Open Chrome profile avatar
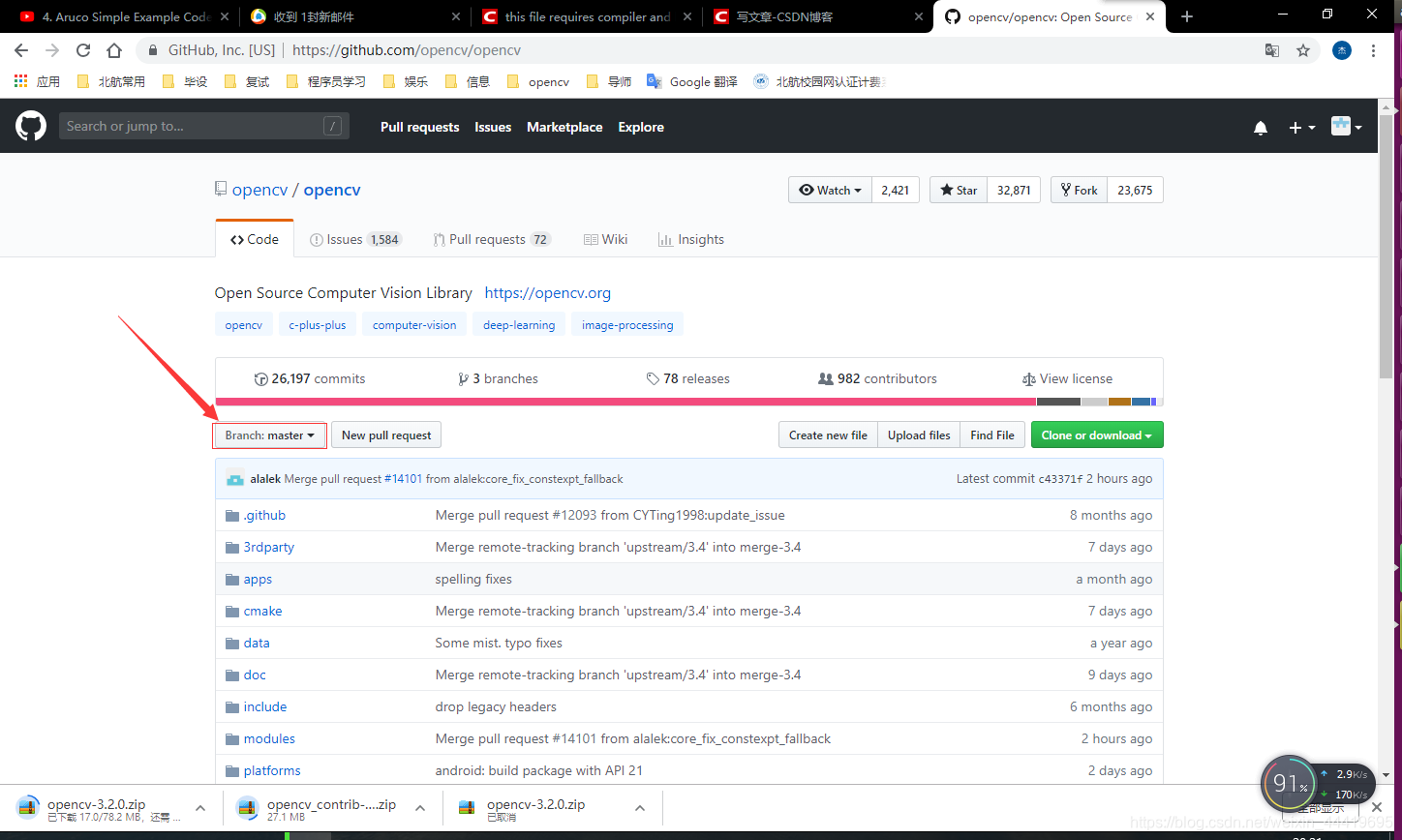Screen dimensions: 1402x840 [x=1341, y=50]
